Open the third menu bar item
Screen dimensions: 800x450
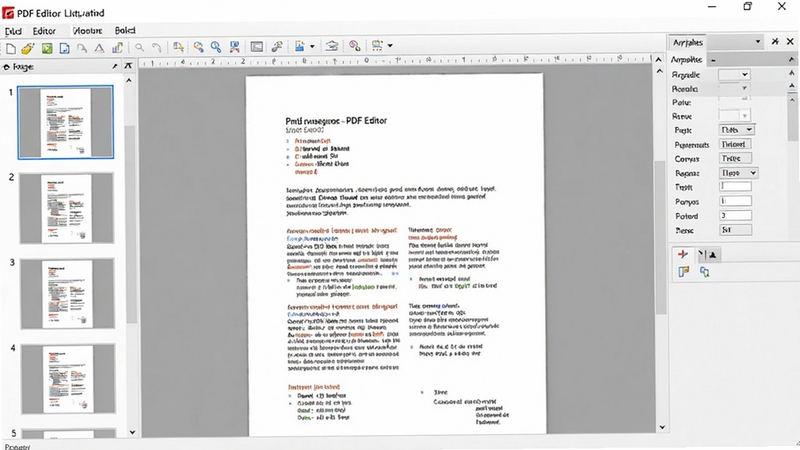pos(87,31)
